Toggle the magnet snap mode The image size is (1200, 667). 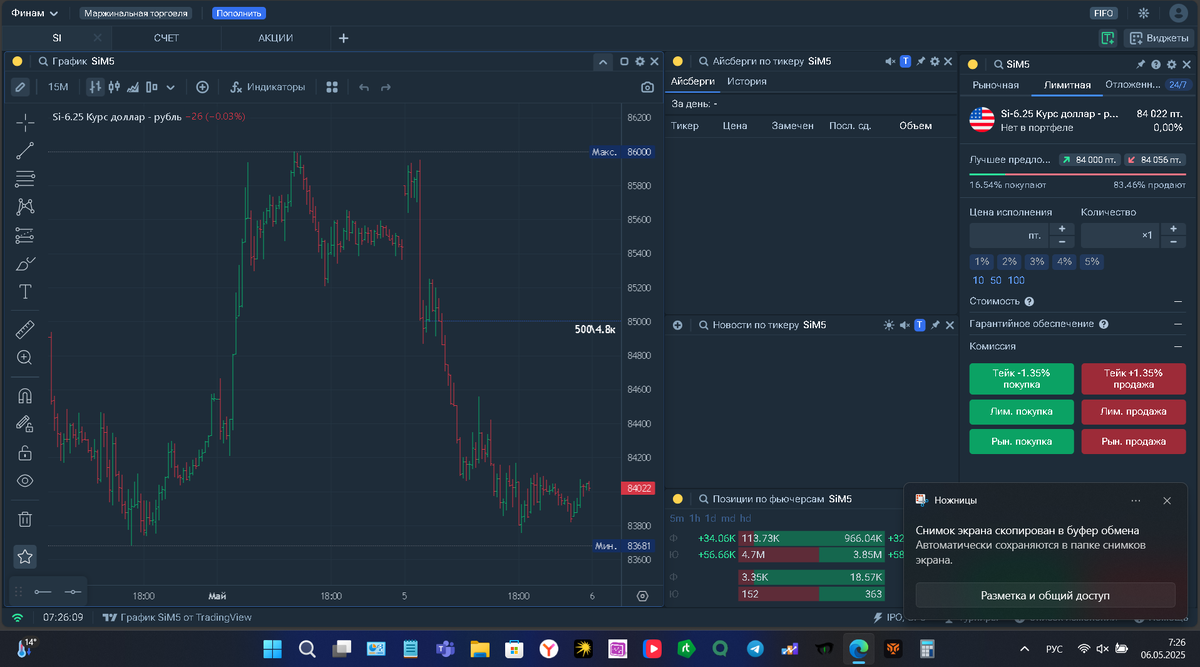click(x=25, y=396)
